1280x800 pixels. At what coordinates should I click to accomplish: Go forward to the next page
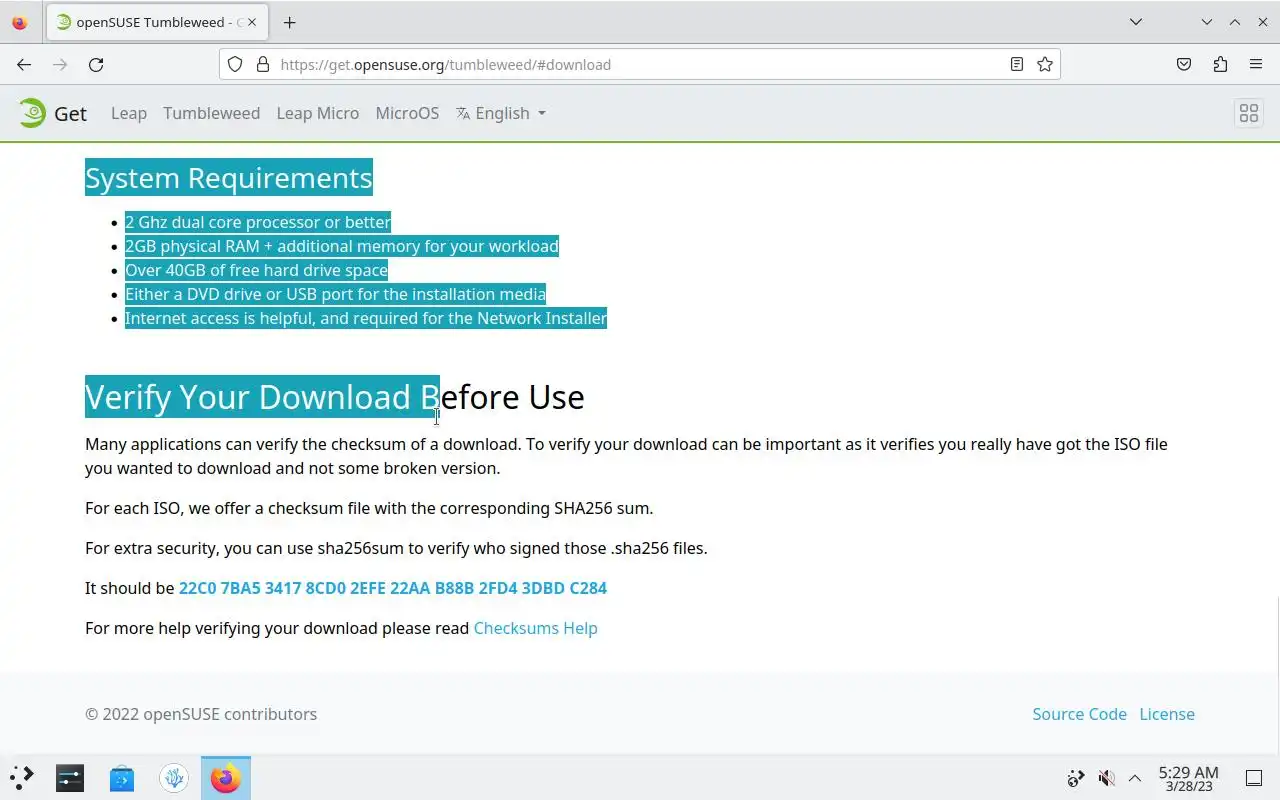pos(60,64)
